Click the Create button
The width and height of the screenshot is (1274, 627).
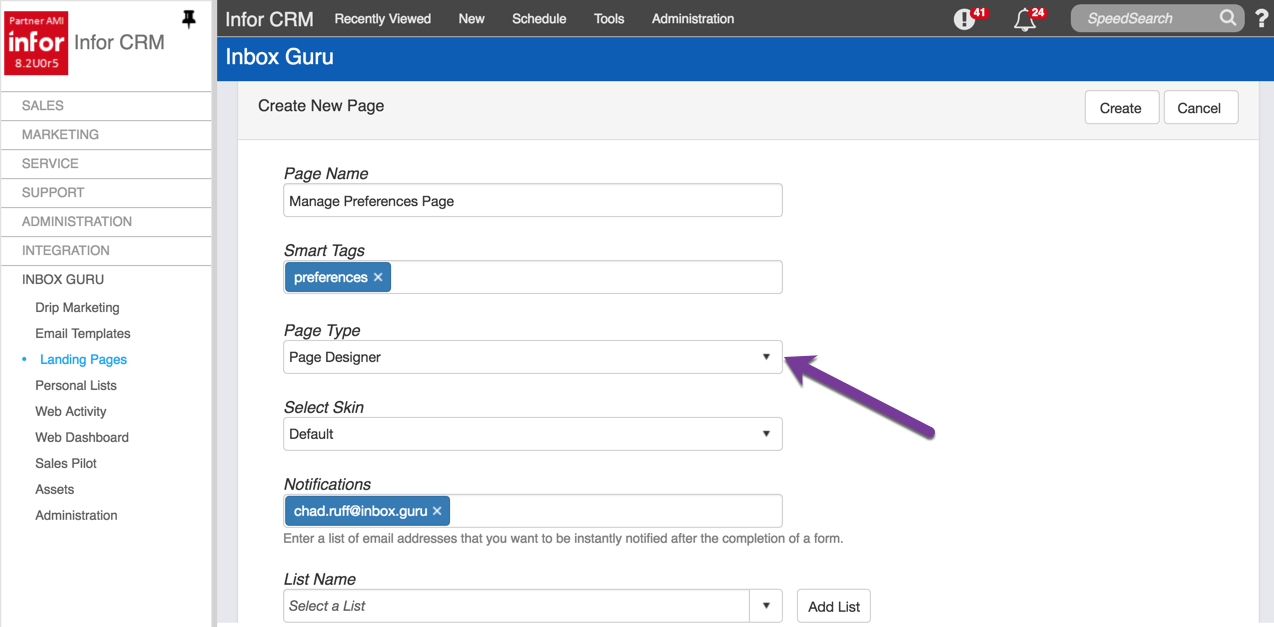click(1121, 107)
